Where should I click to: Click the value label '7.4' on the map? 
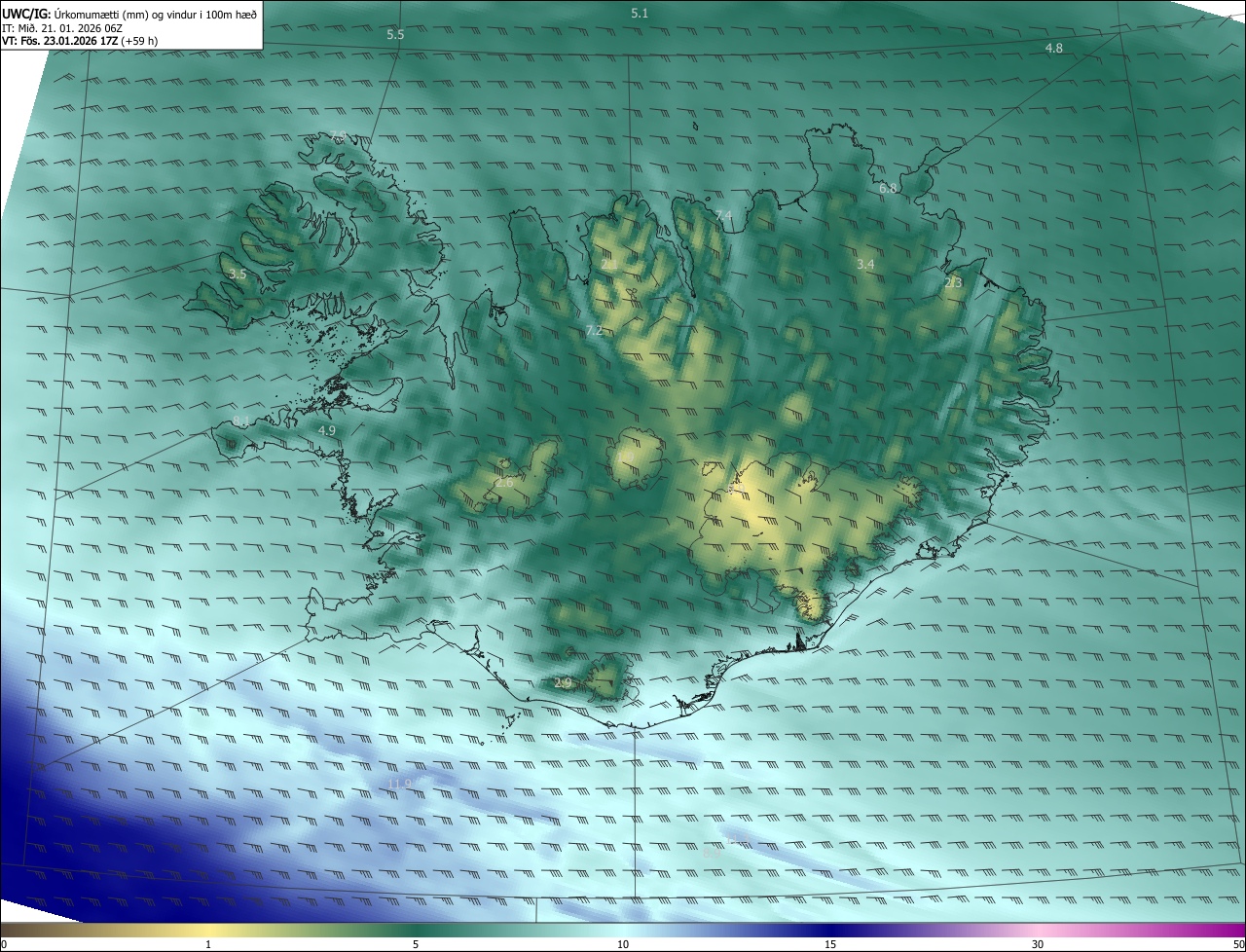tap(723, 215)
